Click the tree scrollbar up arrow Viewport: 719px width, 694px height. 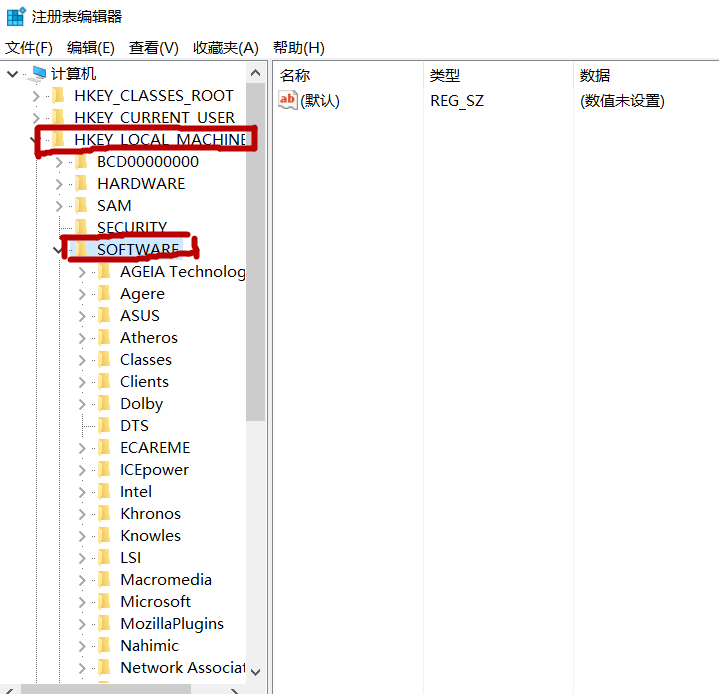pyautogui.click(x=255, y=73)
